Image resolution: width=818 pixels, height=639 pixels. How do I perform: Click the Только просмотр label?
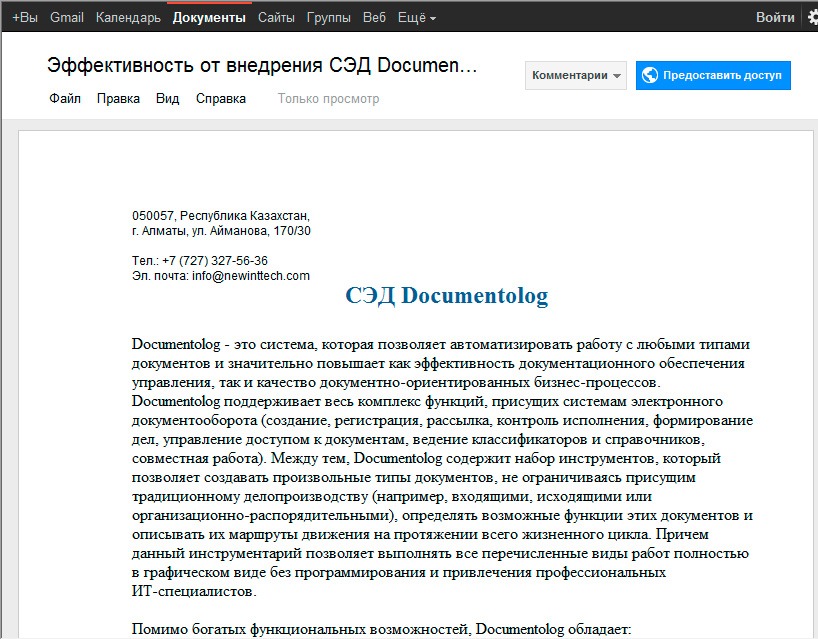[x=328, y=99]
